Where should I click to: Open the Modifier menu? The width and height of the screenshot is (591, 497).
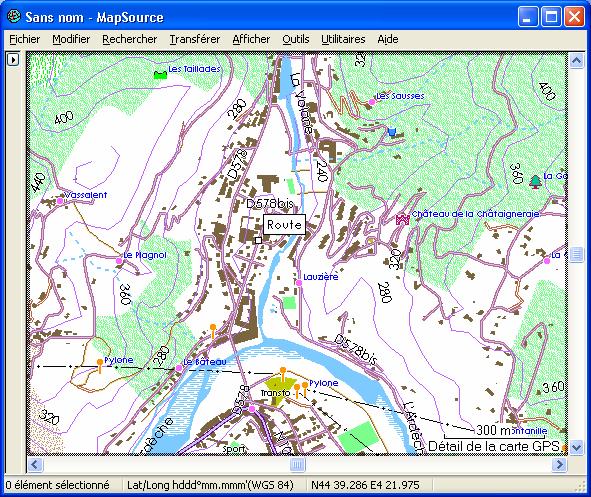click(x=71, y=39)
